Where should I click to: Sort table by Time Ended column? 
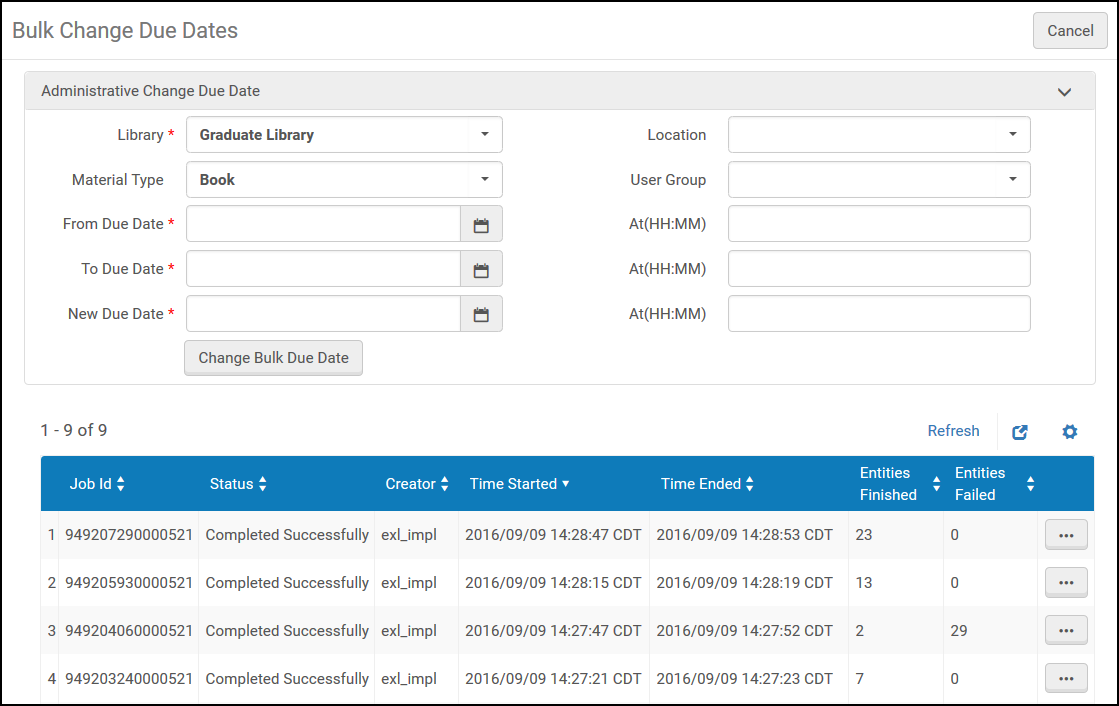[x=707, y=484]
